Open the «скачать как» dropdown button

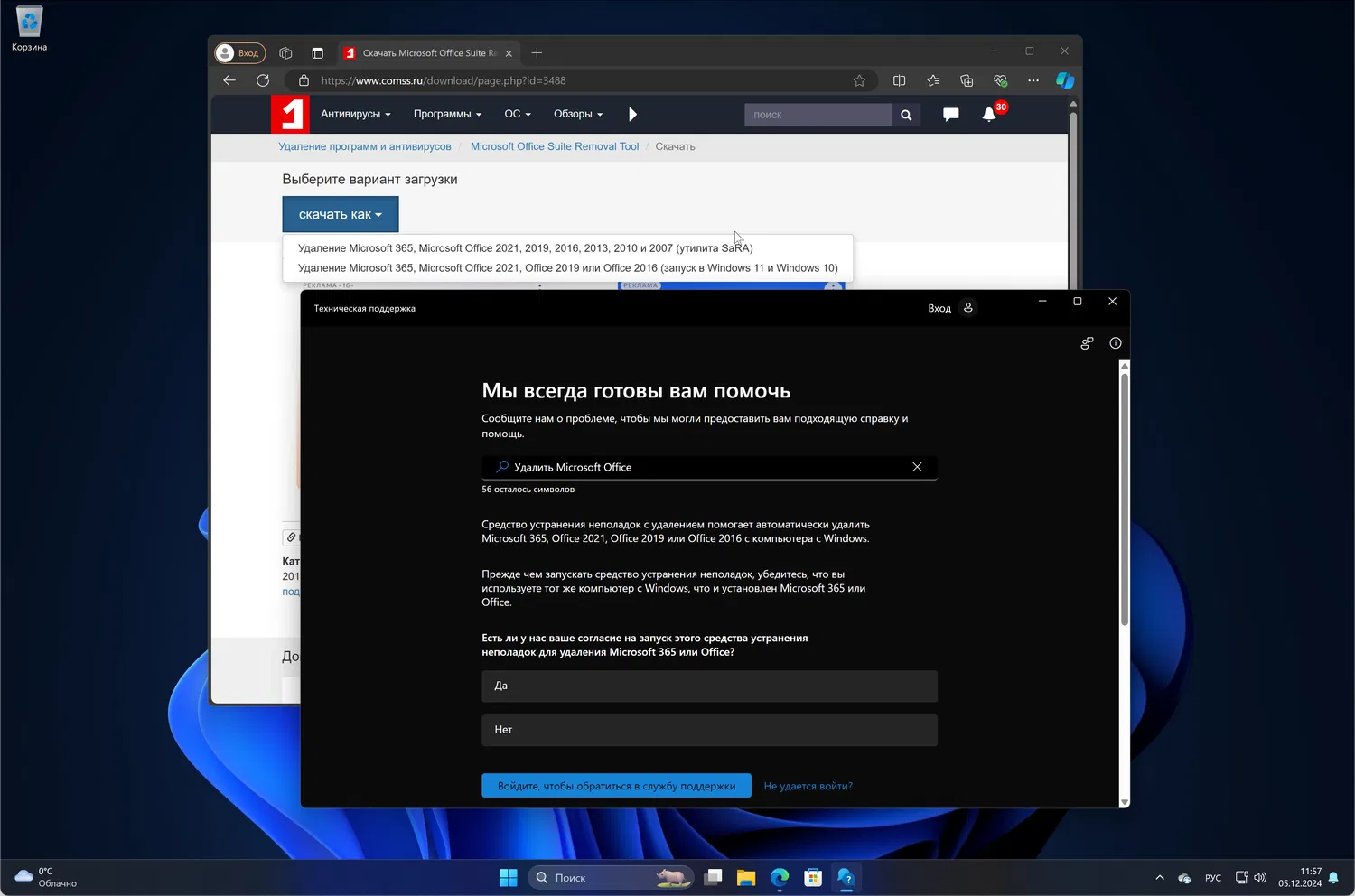point(341,215)
